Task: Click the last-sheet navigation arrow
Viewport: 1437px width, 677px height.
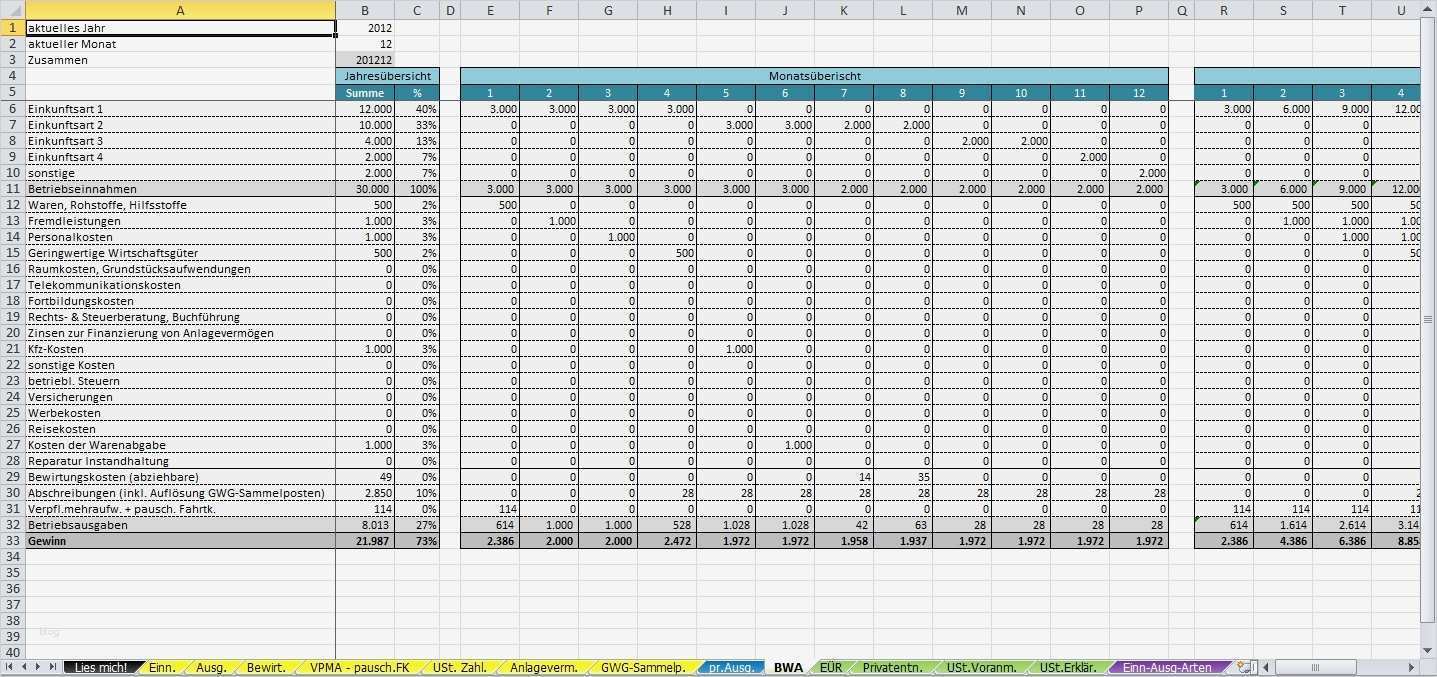Action: click(x=54, y=665)
